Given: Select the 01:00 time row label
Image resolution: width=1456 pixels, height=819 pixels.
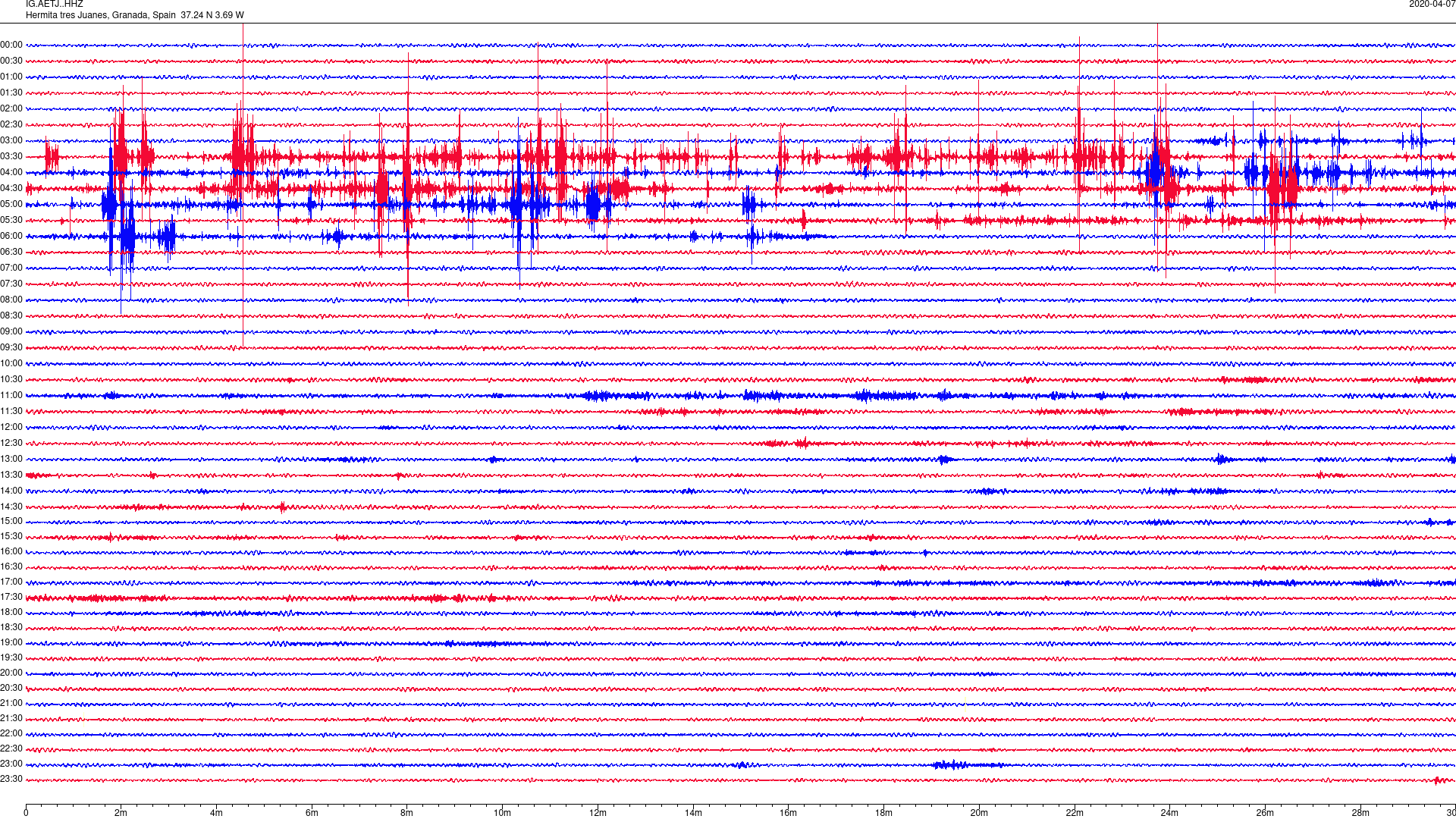Looking at the screenshot, I should [11, 77].
